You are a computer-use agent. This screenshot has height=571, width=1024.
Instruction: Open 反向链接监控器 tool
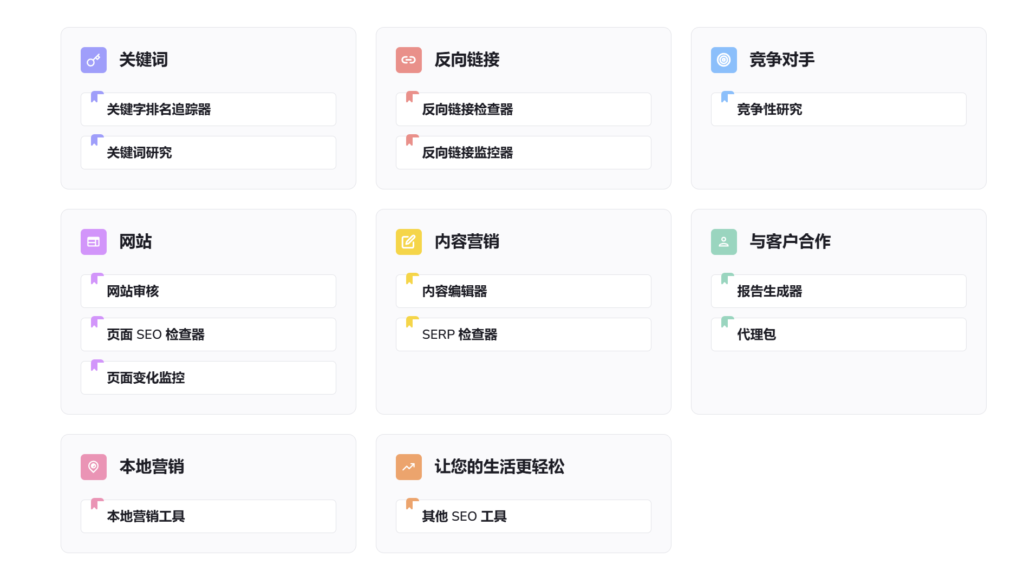click(x=524, y=152)
